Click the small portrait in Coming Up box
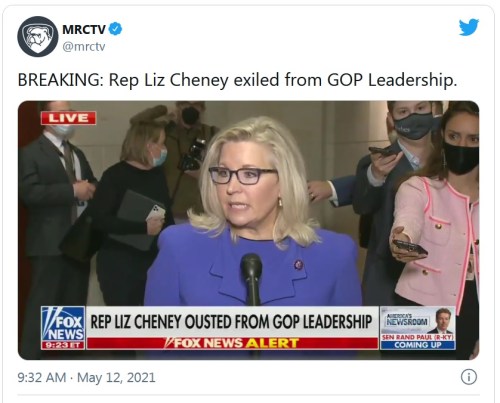The width and height of the screenshot is (500, 403). pos(441,321)
